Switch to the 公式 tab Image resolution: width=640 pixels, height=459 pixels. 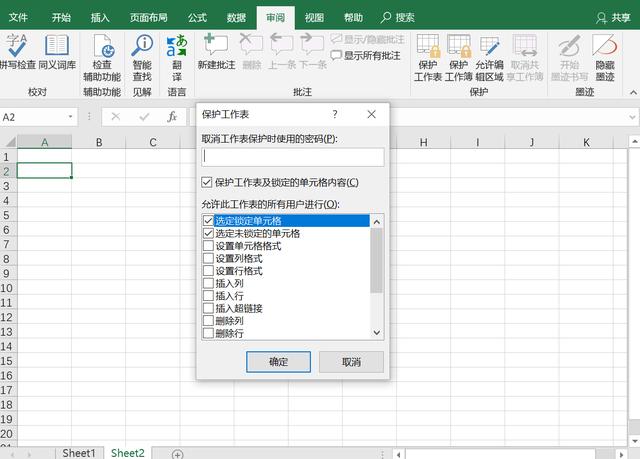click(x=198, y=18)
